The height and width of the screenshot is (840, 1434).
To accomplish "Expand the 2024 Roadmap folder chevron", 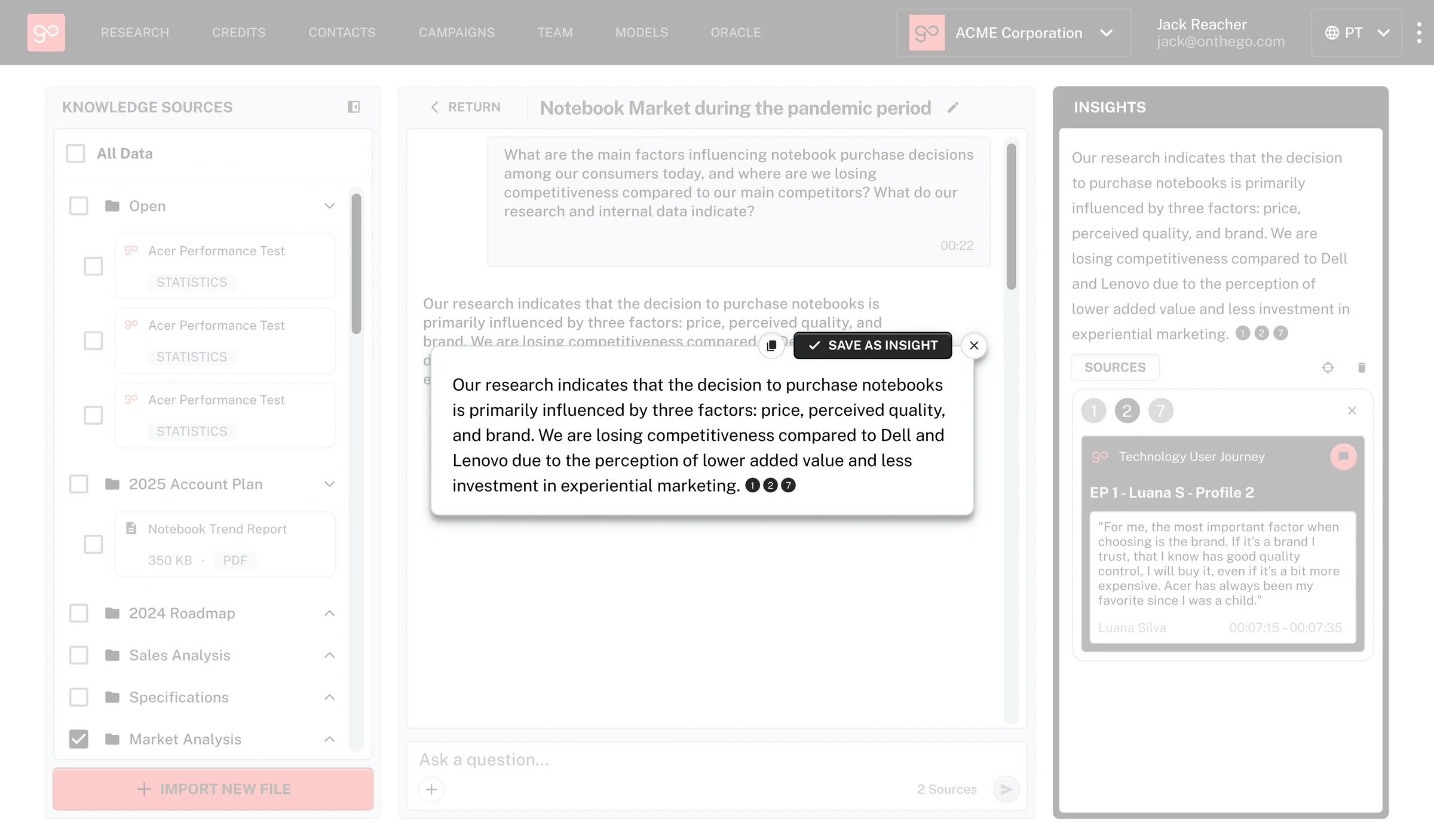I will pyautogui.click(x=329, y=614).
